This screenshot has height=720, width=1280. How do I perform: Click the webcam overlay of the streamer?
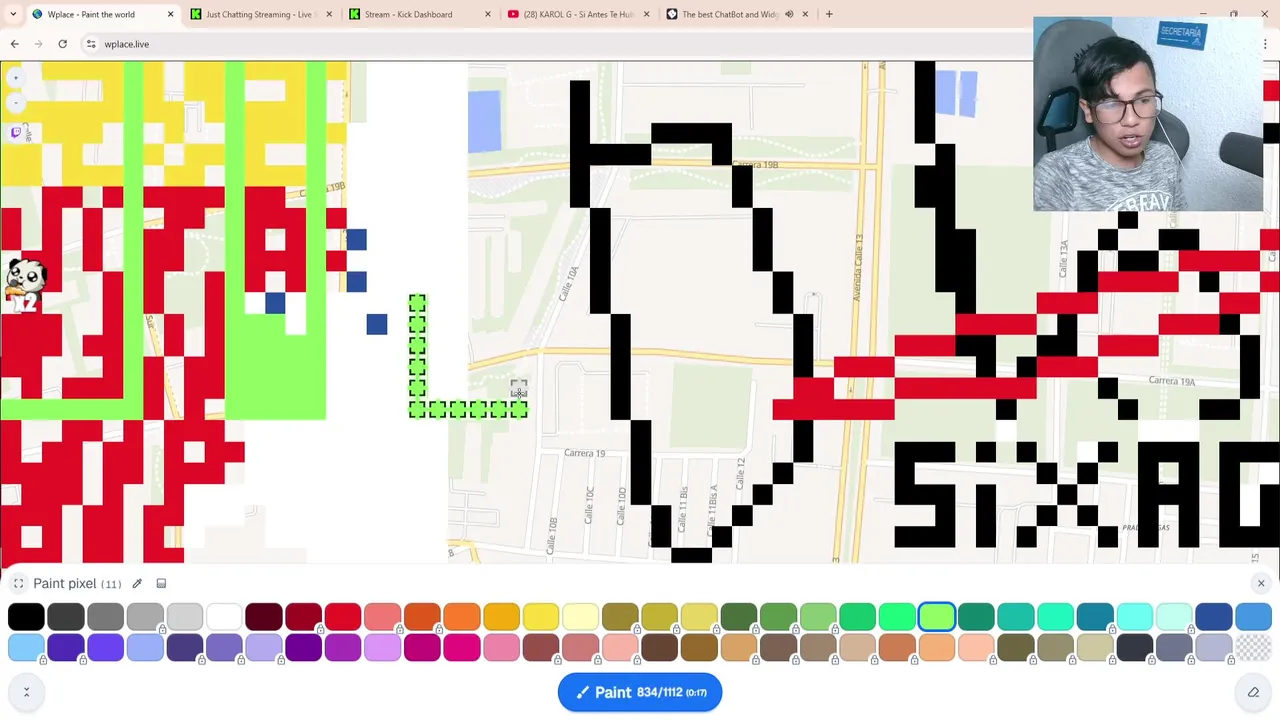pos(1148,114)
